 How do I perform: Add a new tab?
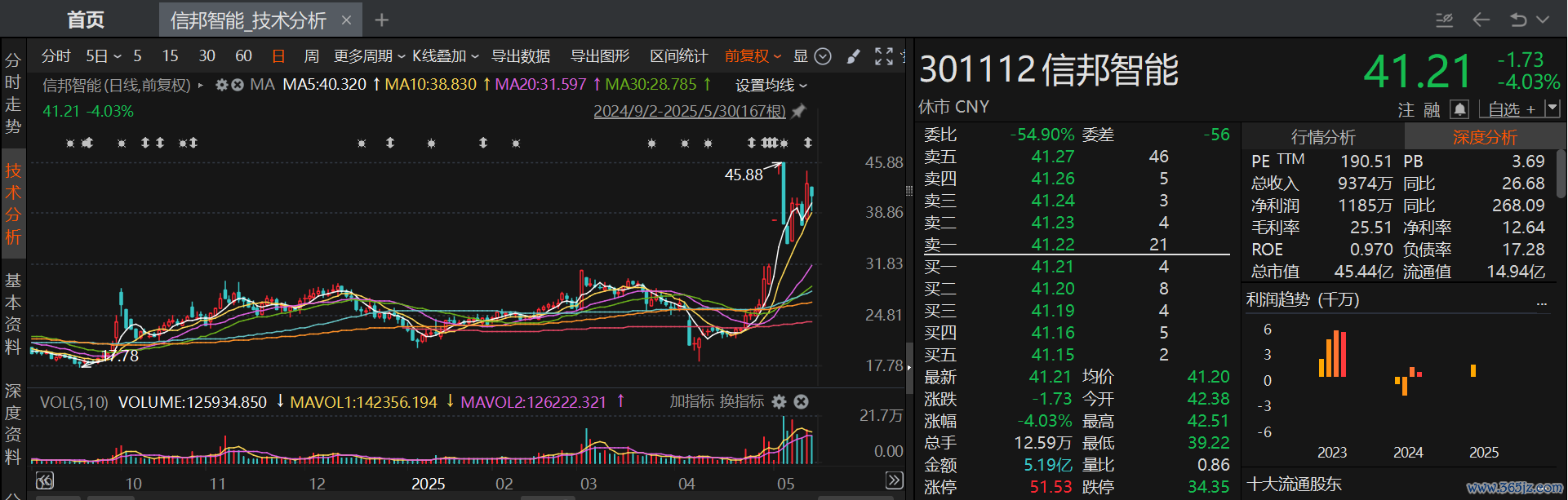[382, 20]
